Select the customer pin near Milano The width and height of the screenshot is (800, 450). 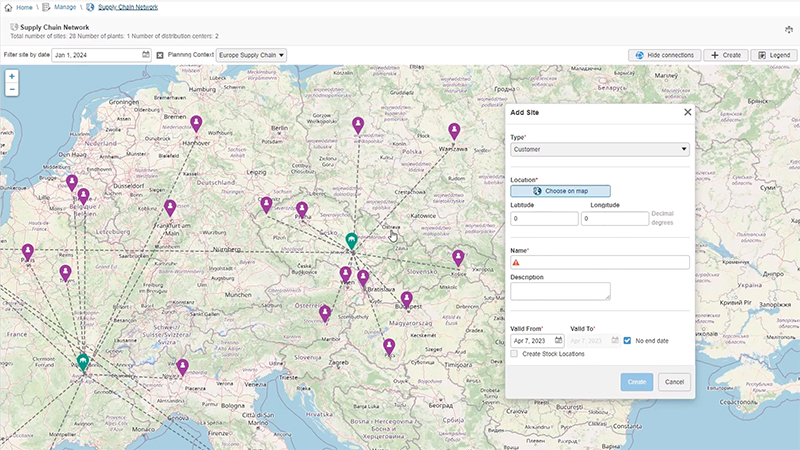[x=182, y=367]
